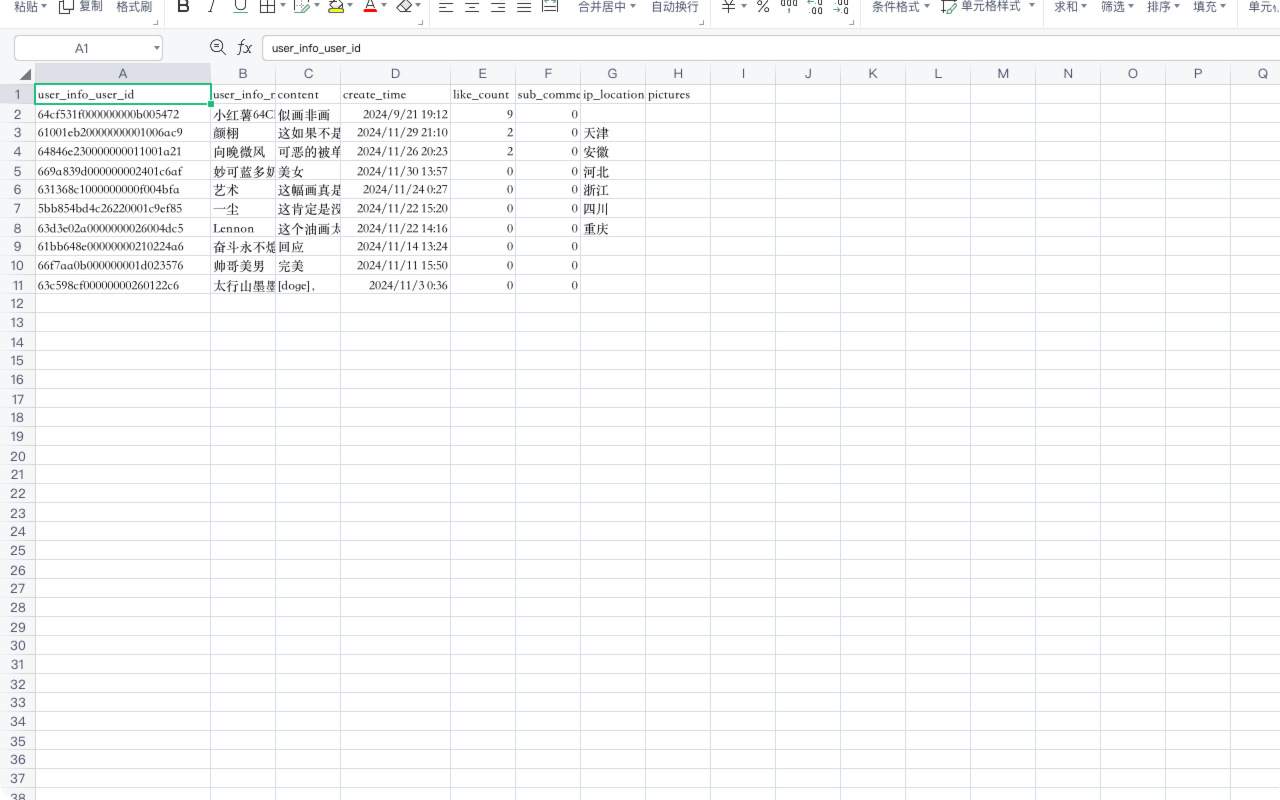Click the currency yen format icon

[729, 7]
